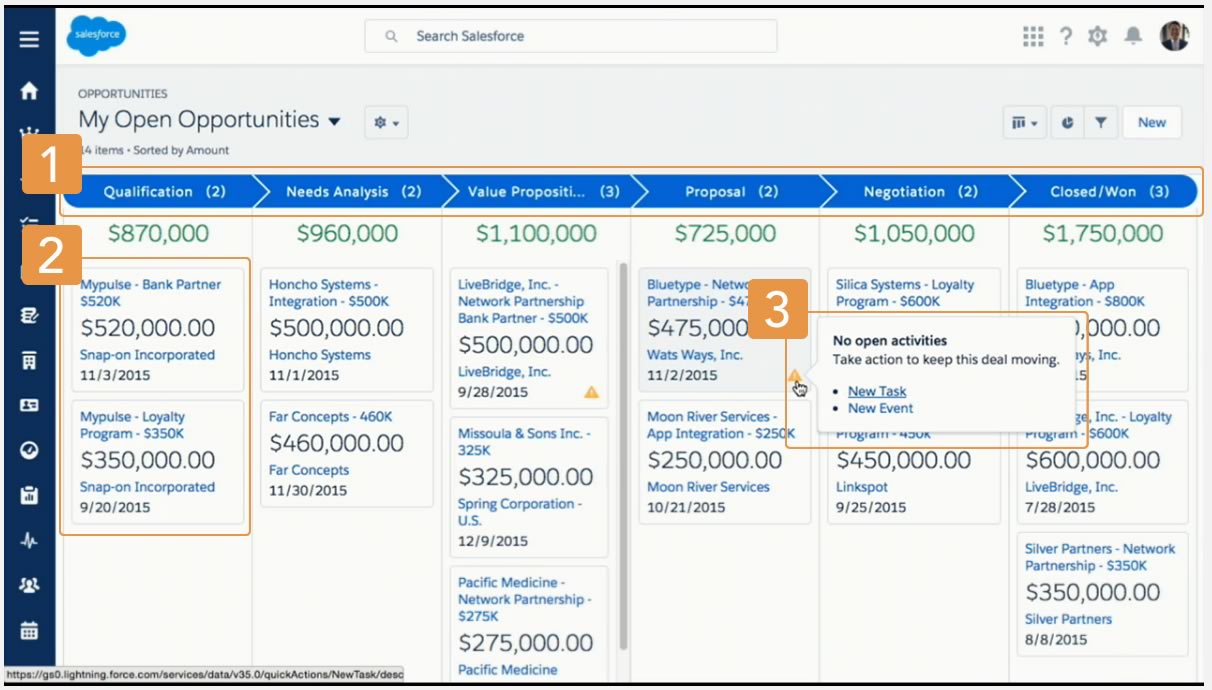1212x690 pixels.
Task: Click the New opportunity button
Action: 1152,122
